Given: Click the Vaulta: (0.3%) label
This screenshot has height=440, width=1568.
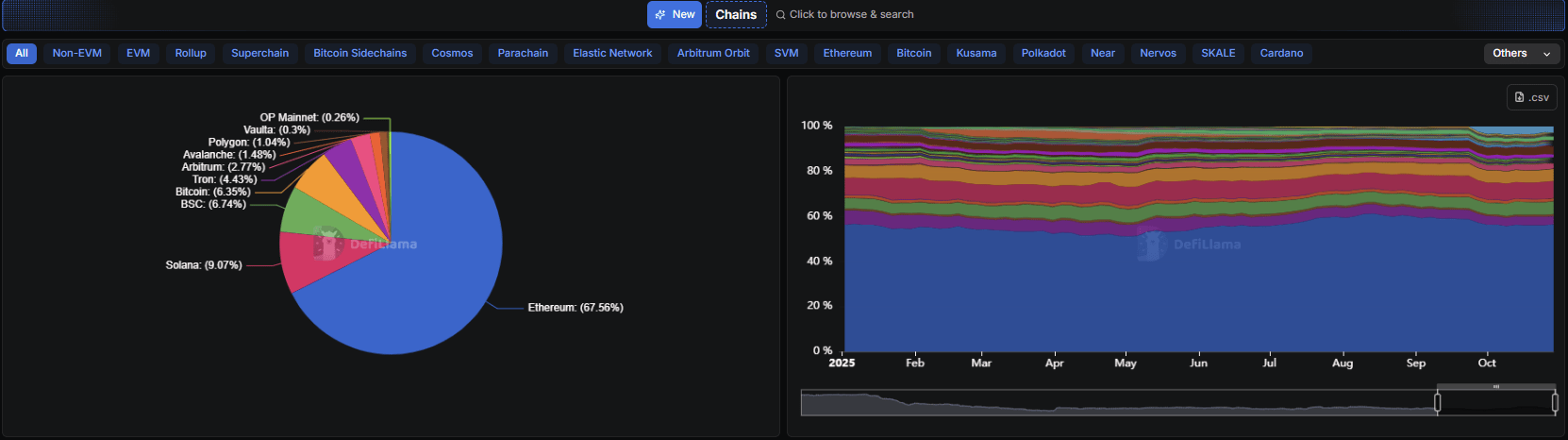Looking at the screenshot, I should (276, 130).
